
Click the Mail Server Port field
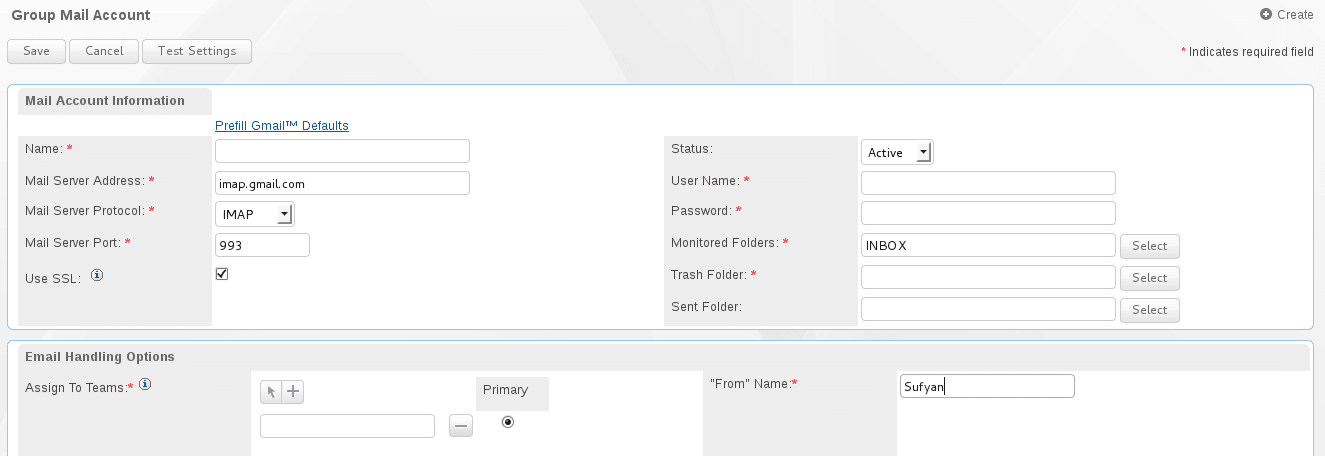262,245
